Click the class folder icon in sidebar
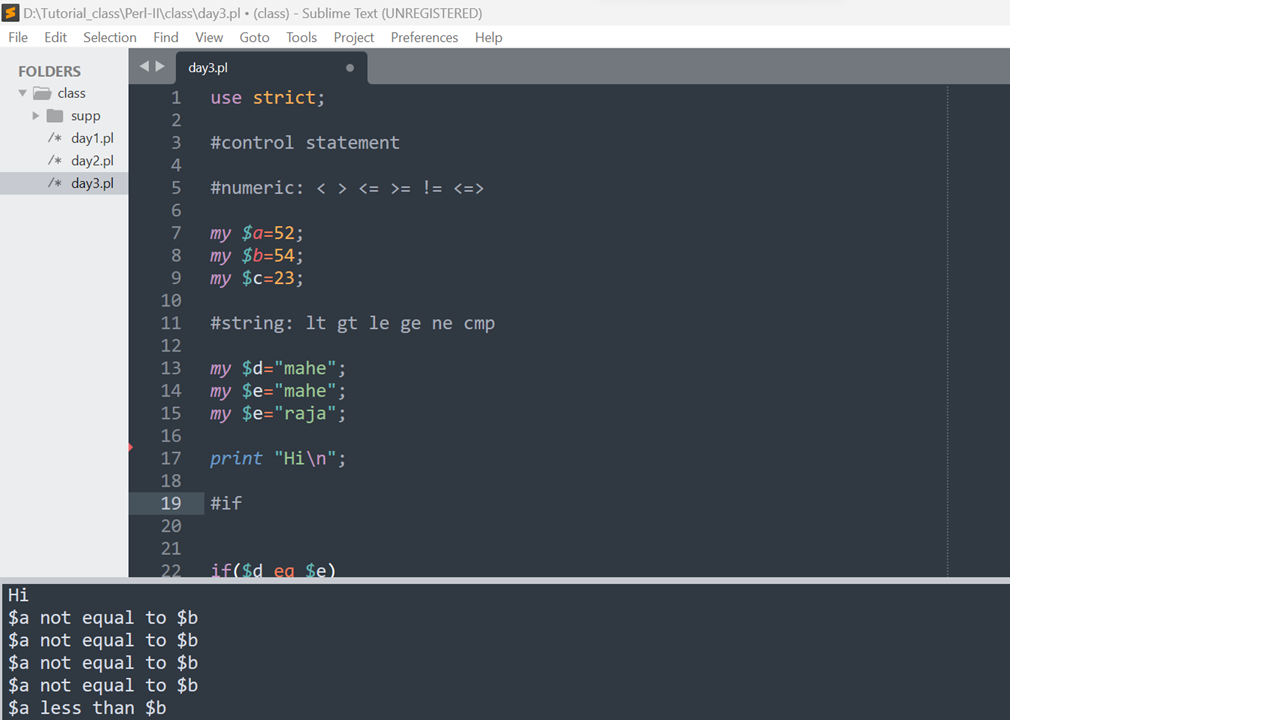 pyautogui.click(x=42, y=93)
